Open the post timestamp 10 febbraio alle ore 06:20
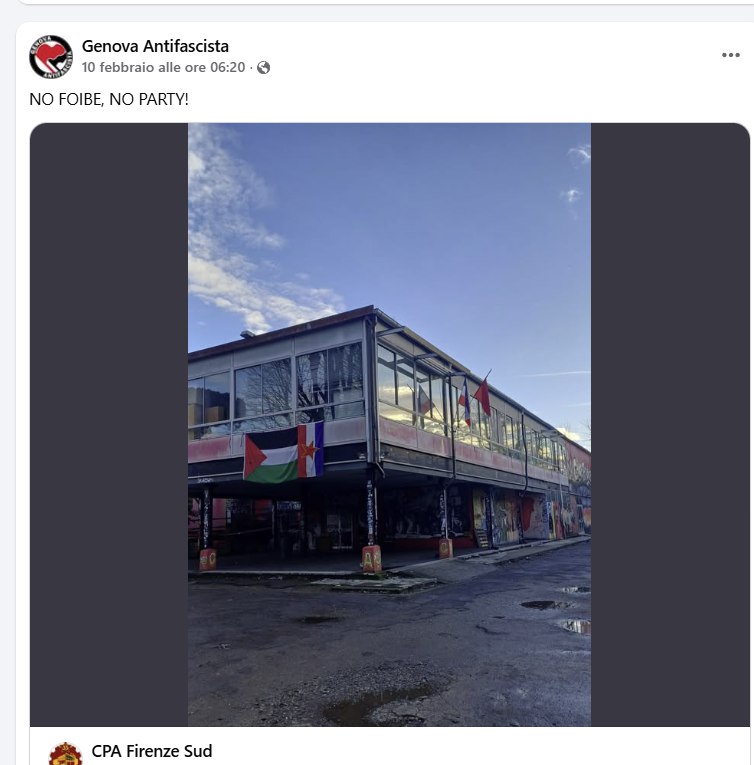The image size is (754, 765). [163, 67]
